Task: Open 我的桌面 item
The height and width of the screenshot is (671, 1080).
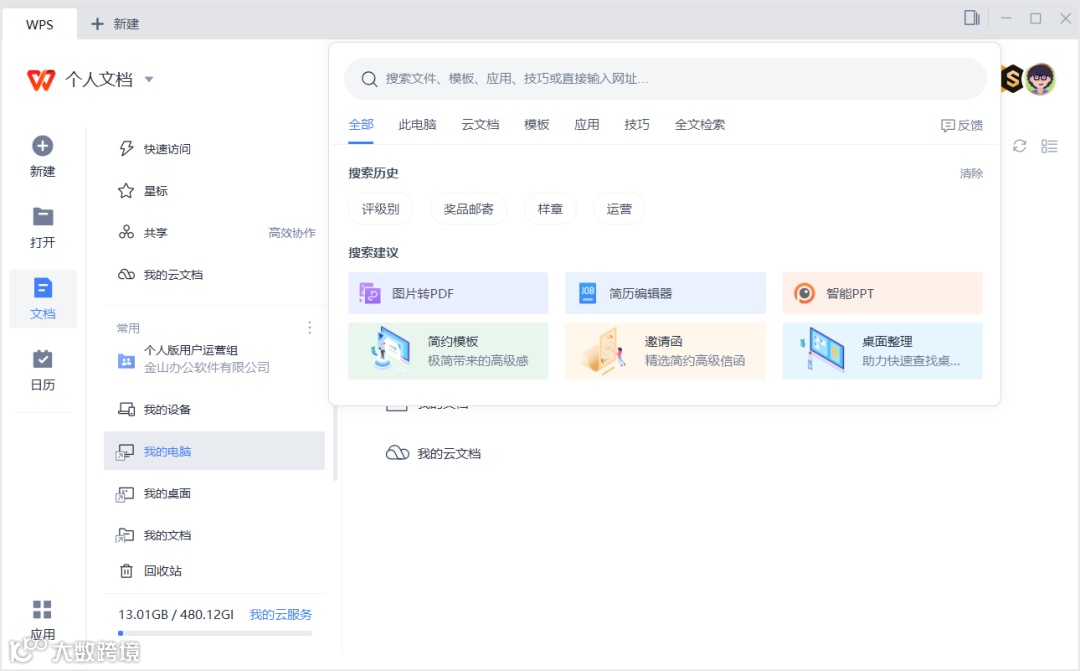Action: [214, 494]
